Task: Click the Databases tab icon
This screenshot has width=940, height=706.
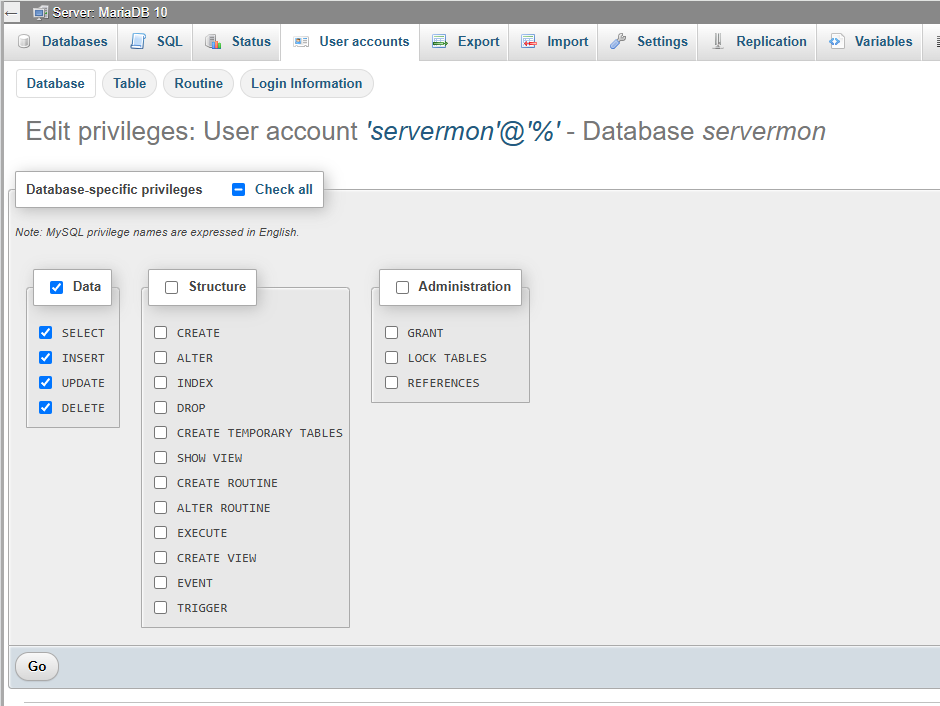Action: 24,41
